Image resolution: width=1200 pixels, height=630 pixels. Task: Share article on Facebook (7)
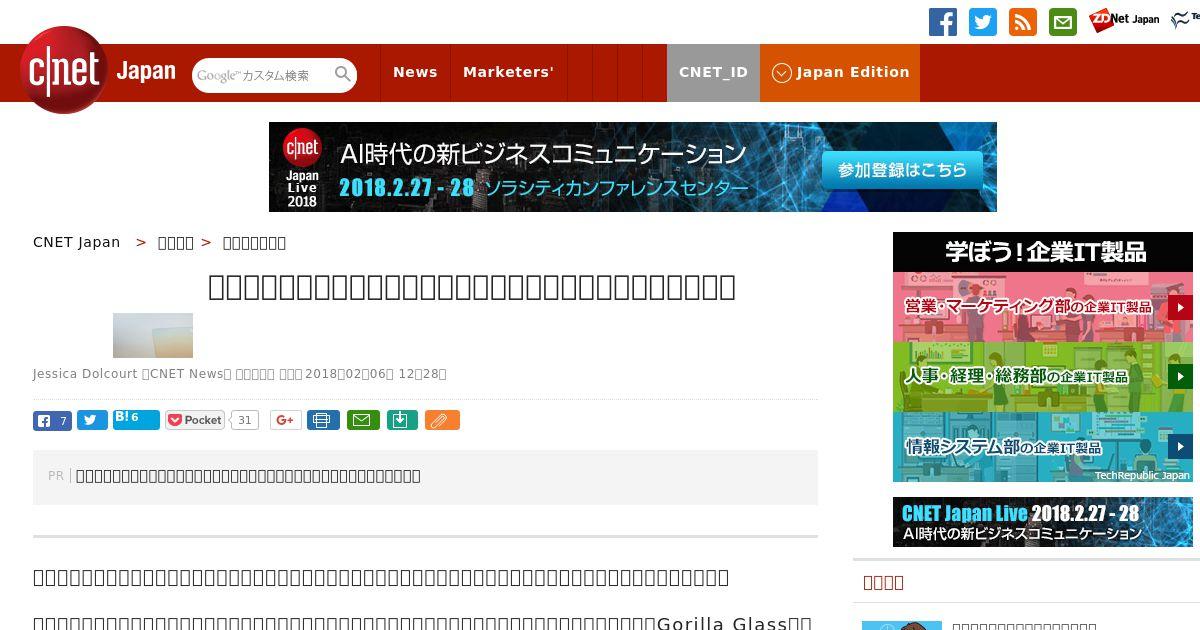[52, 421]
